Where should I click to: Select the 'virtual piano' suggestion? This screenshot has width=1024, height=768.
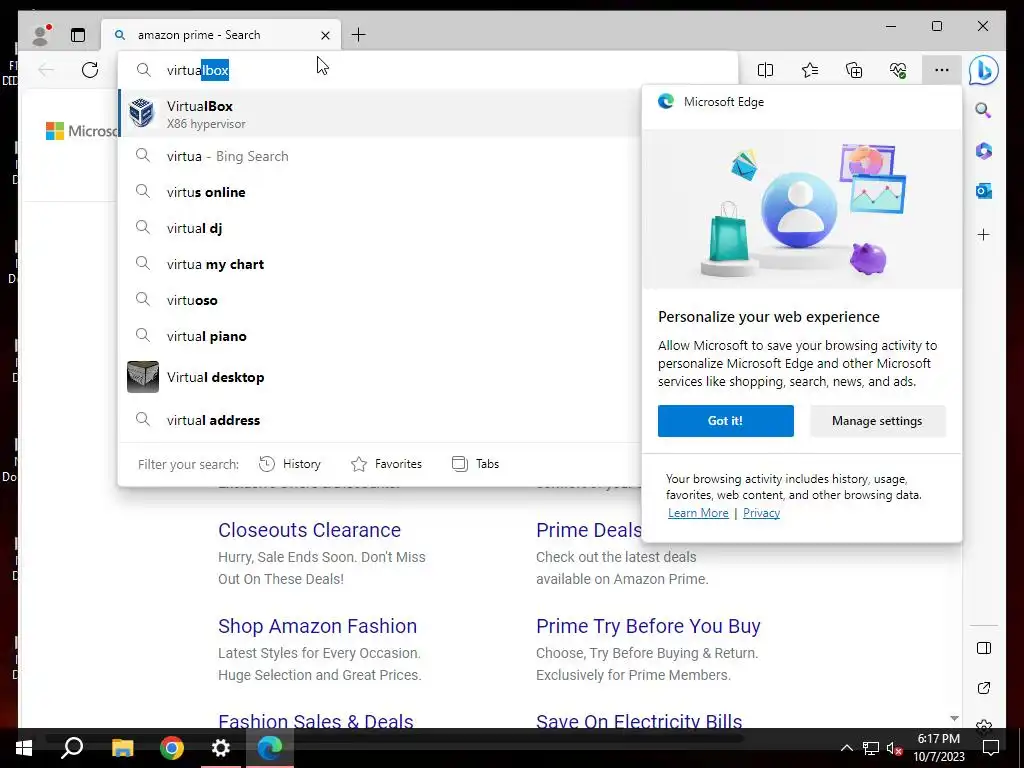pyautogui.click(x=379, y=336)
